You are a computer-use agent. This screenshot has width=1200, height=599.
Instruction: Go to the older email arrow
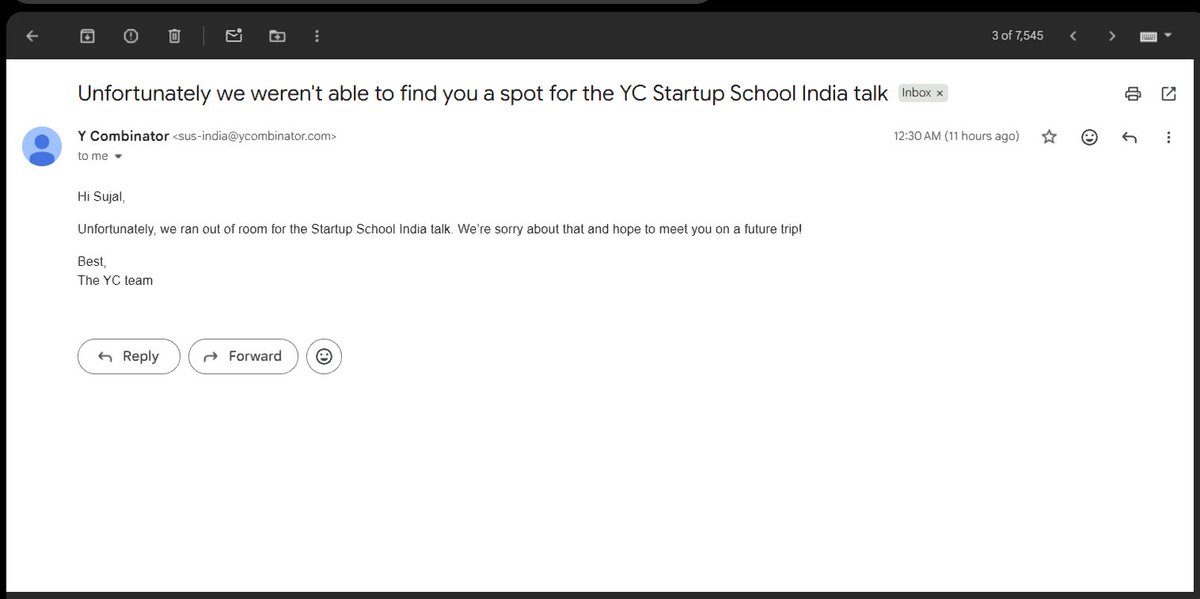[1112, 36]
